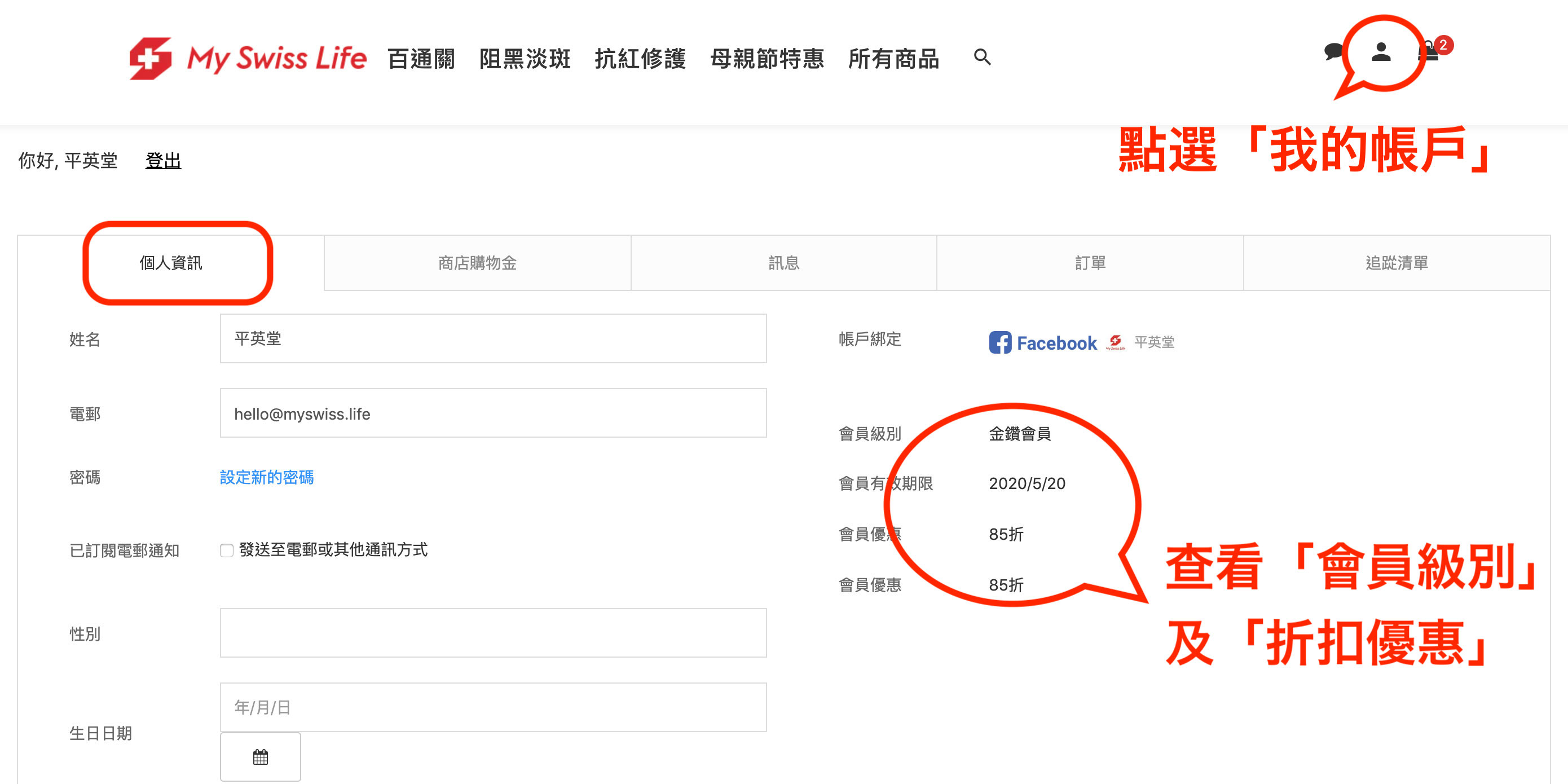This screenshot has height=784, width=1568.
Task: Open the search magnifier icon
Action: point(982,57)
